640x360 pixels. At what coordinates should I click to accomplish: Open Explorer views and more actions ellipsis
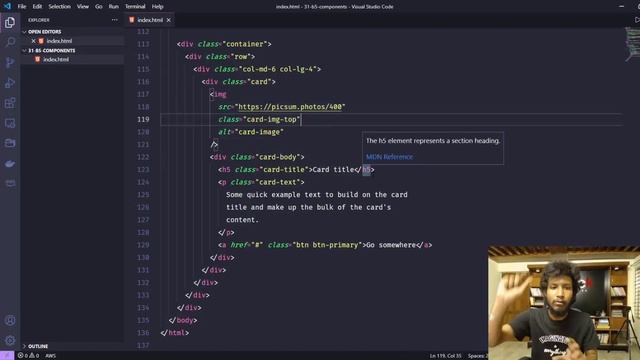point(114,20)
